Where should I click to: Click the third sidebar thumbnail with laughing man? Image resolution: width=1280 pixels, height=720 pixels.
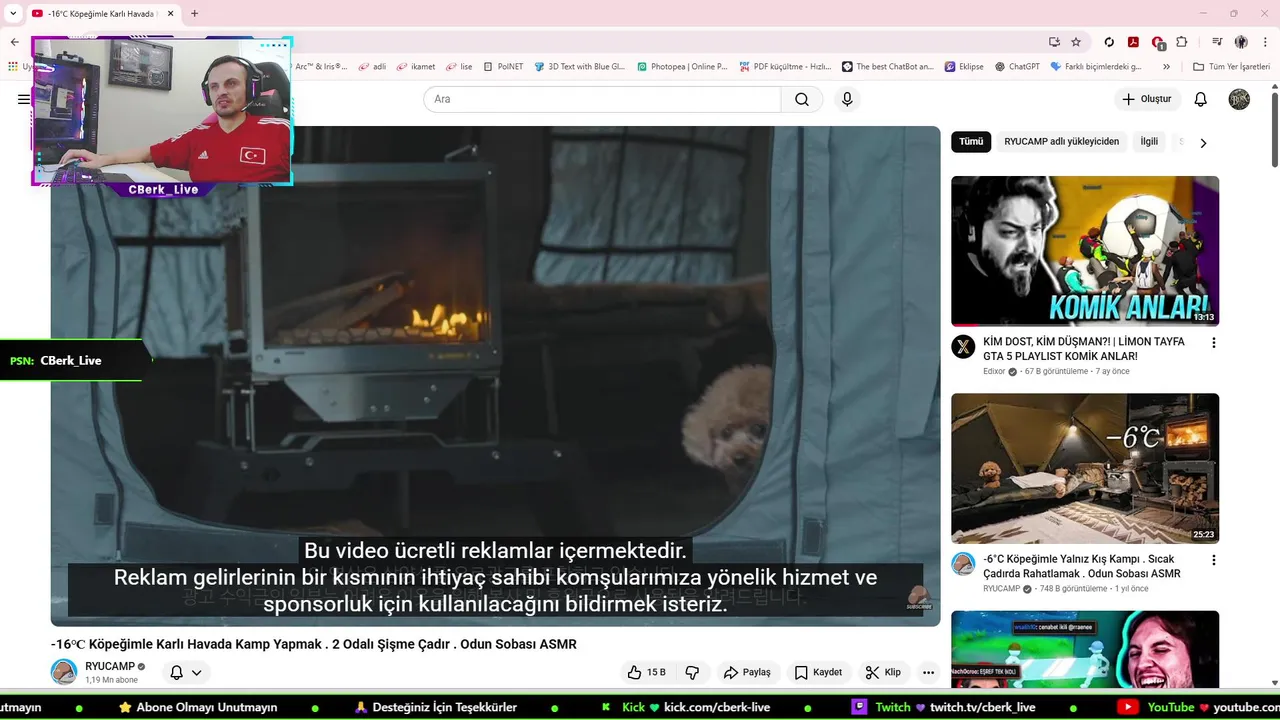point(1085,650)
